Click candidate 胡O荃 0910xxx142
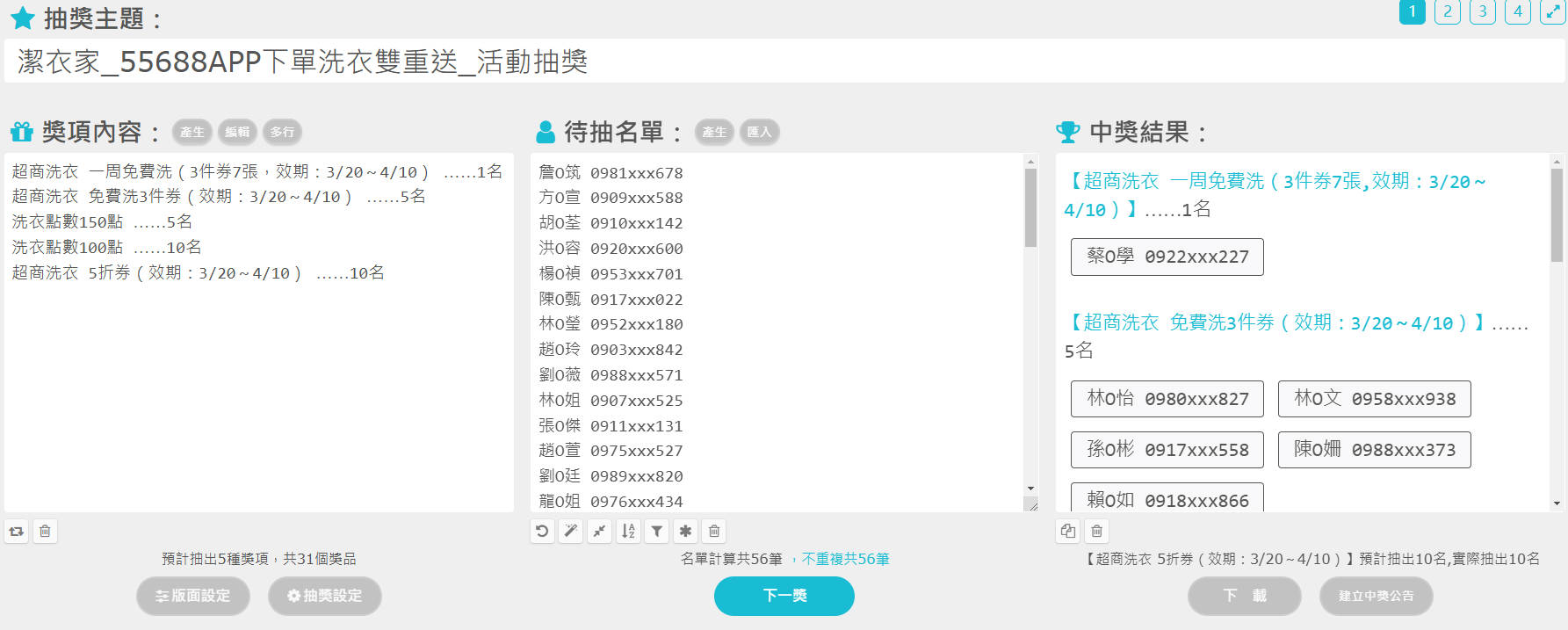 [x=611, y=223]
